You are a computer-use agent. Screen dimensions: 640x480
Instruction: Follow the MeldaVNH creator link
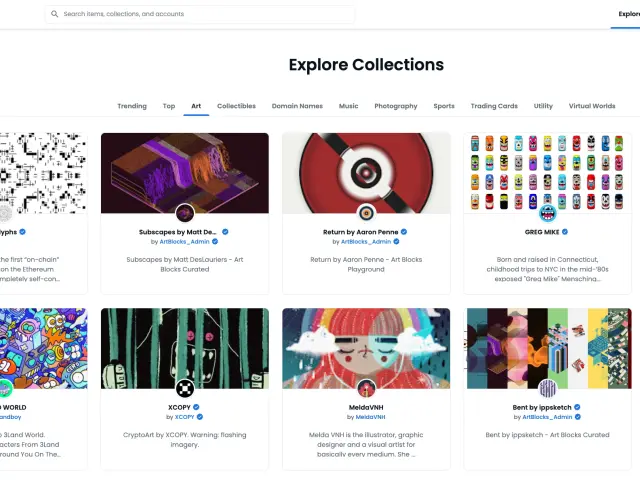(367, 417)
